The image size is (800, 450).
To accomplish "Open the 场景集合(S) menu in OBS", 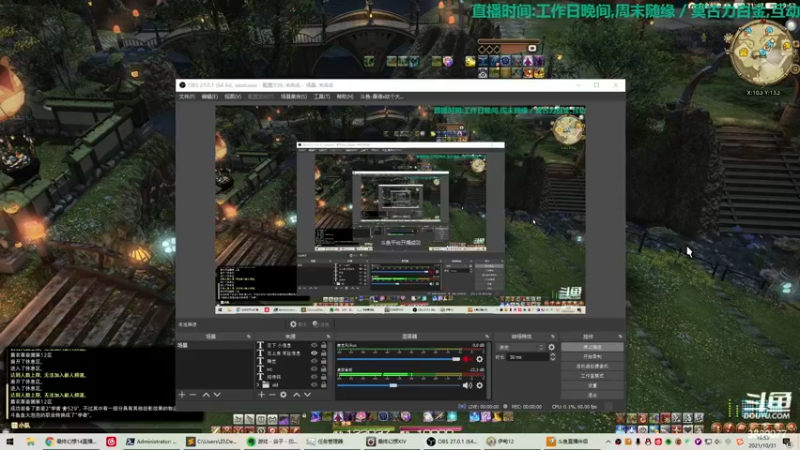I will 294,96.
